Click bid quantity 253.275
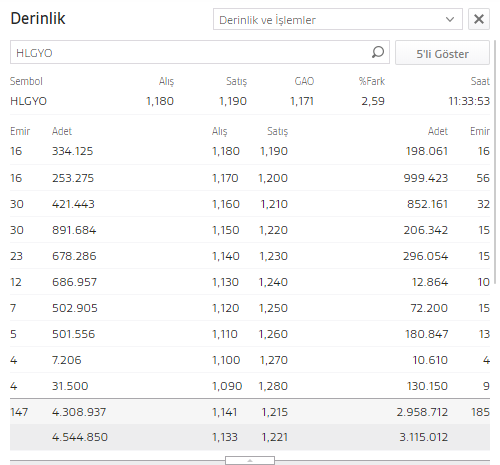Image resolution: width=500 pixels, height=465 pixels. pyautogui.click(x=73, y=178)
